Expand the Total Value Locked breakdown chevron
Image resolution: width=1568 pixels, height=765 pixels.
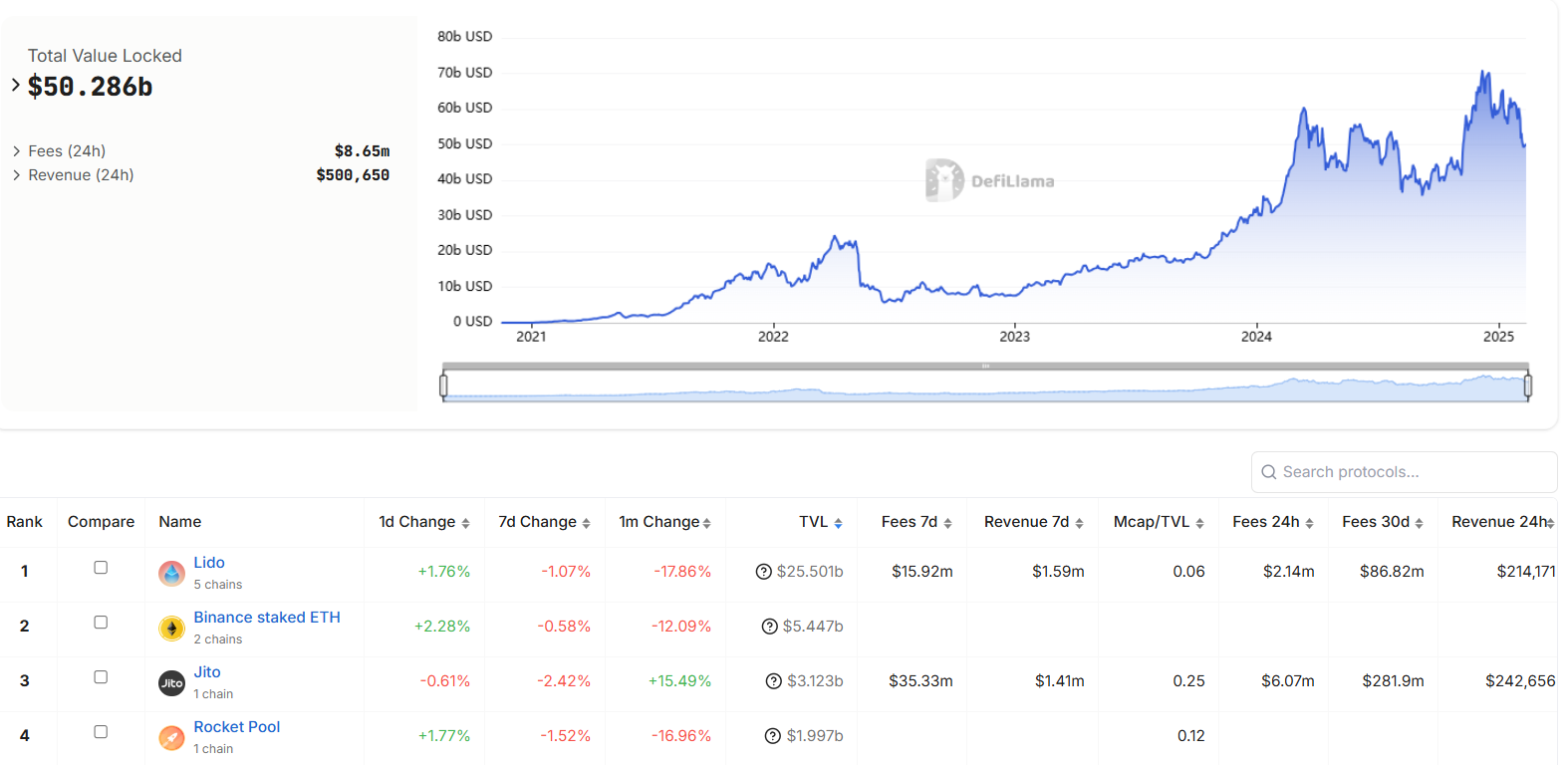(16, 86)
